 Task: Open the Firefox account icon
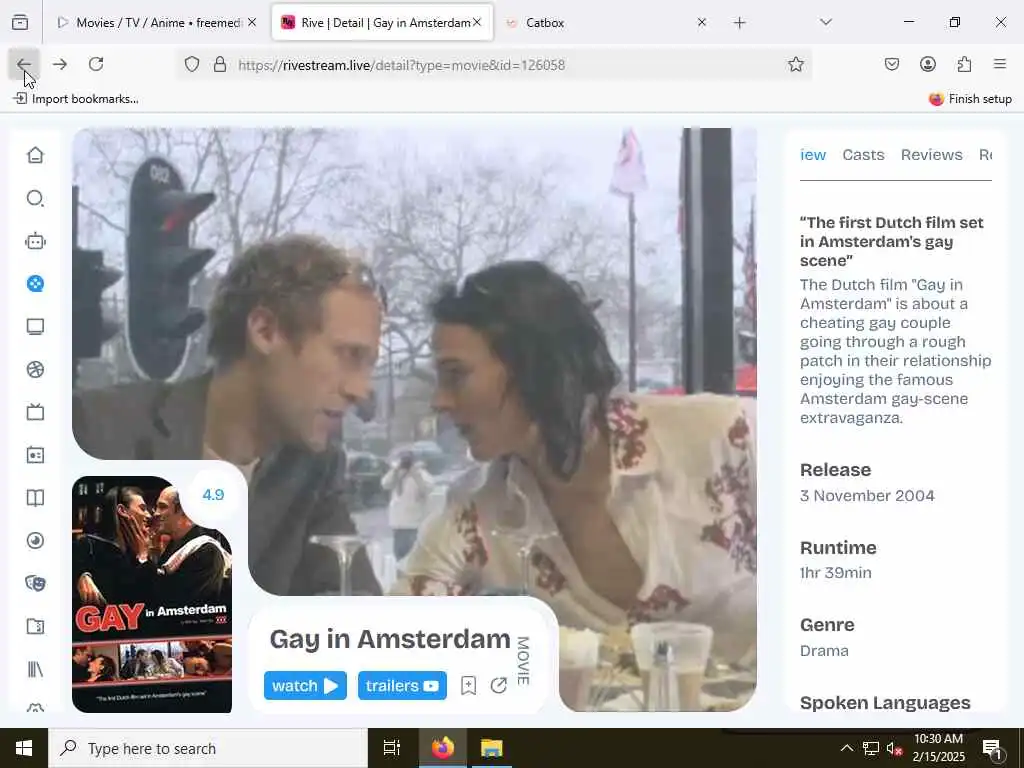click(x=928, y=64)
